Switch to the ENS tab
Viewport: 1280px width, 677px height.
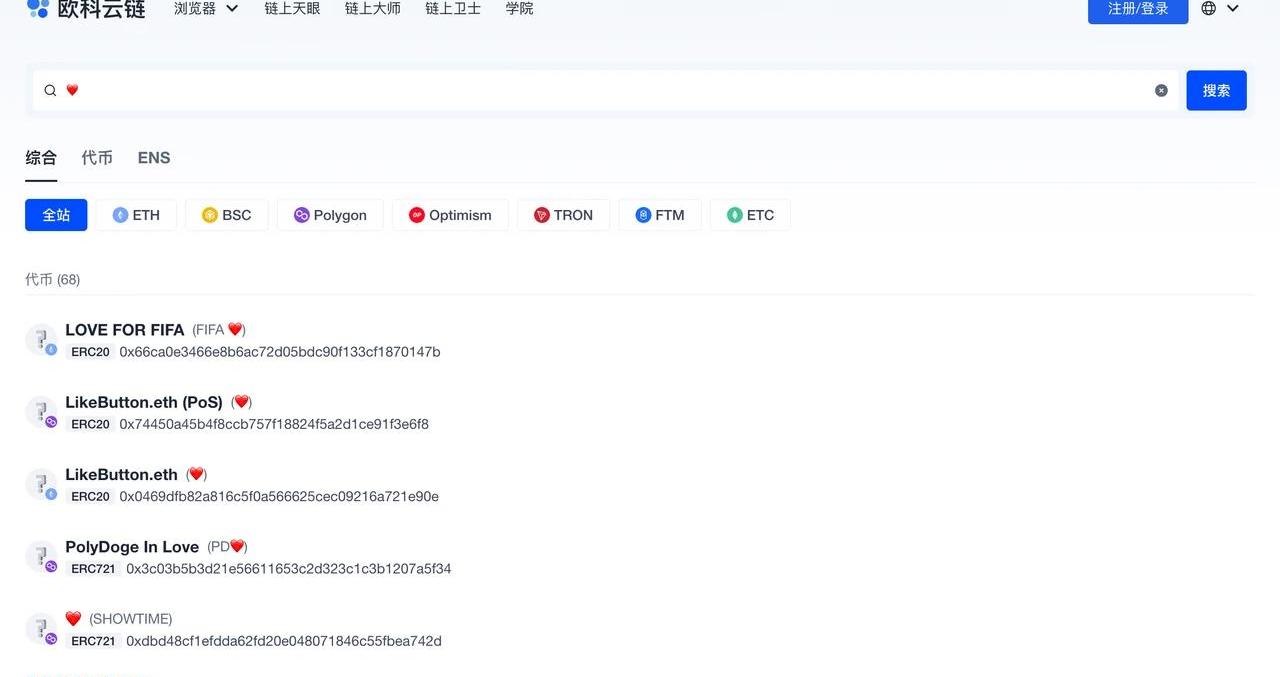click(154, 158)
